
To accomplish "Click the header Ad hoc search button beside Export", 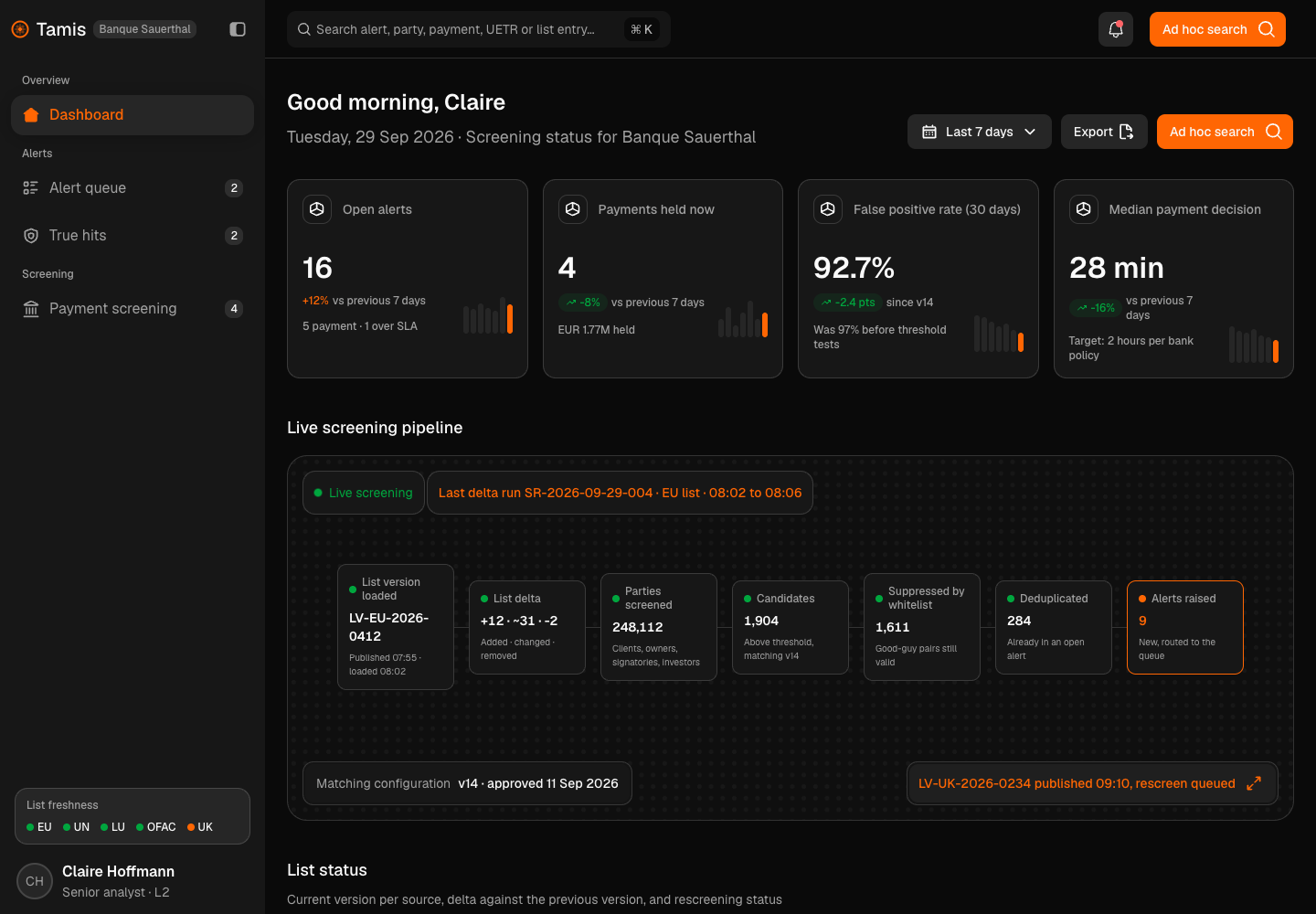I will (x=1225, y=132).
